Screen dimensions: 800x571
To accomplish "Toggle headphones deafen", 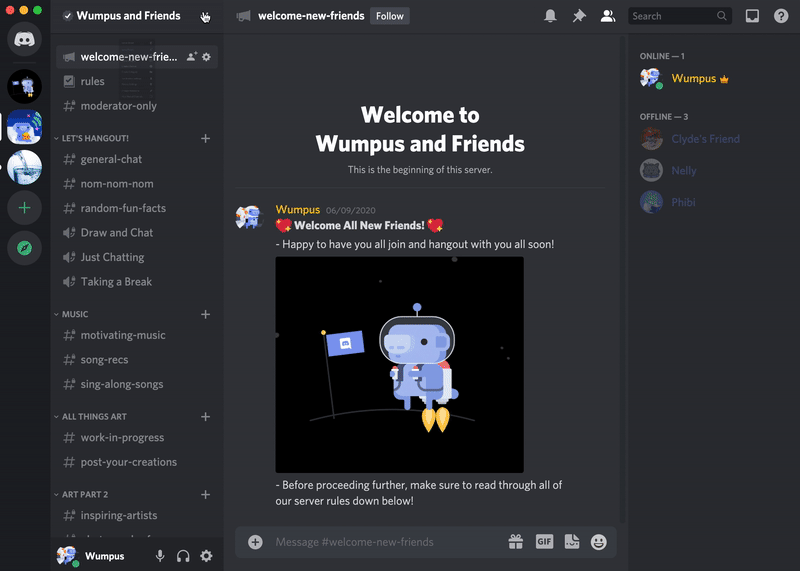I will click(183, 556).
